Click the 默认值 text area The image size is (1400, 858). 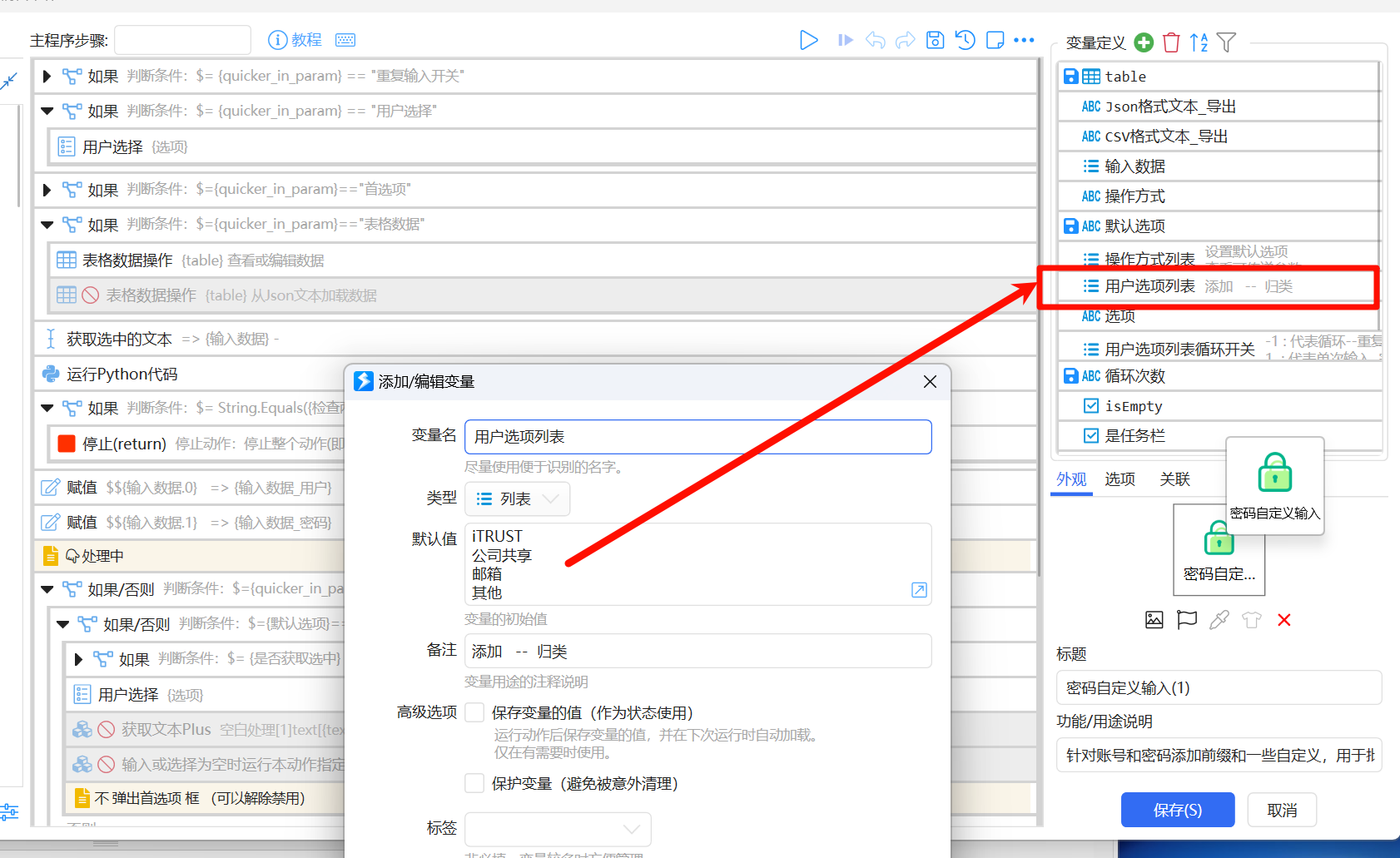coord(698,564)
